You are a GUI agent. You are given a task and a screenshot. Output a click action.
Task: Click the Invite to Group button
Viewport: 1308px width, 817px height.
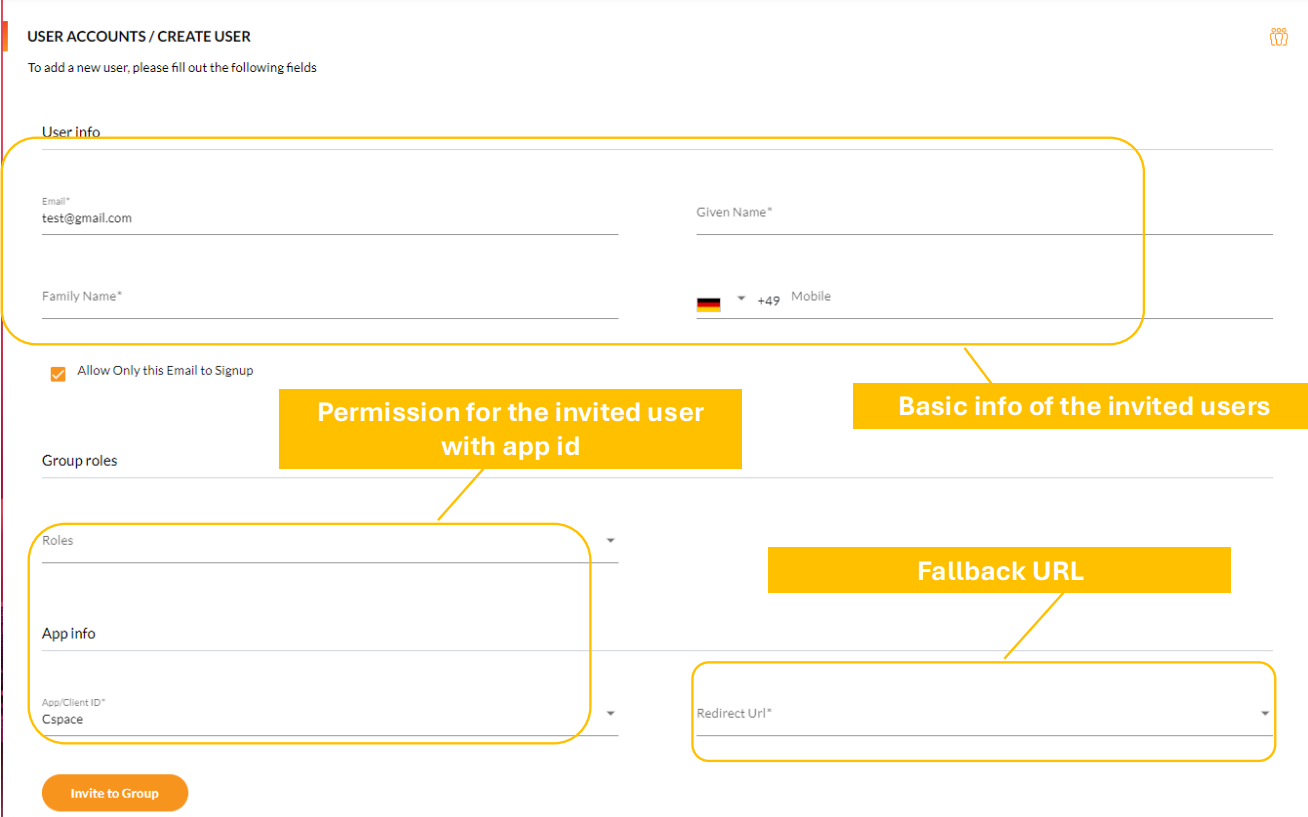point(114,792)
